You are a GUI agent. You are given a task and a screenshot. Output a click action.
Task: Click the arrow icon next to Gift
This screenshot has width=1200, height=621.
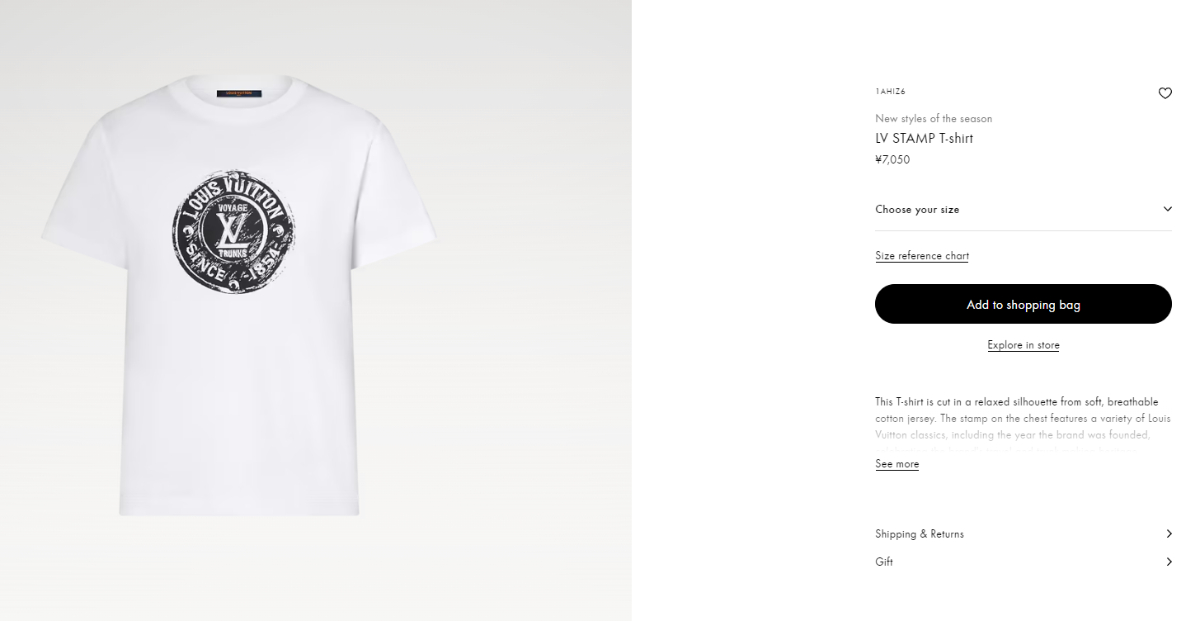[1168, 562]
